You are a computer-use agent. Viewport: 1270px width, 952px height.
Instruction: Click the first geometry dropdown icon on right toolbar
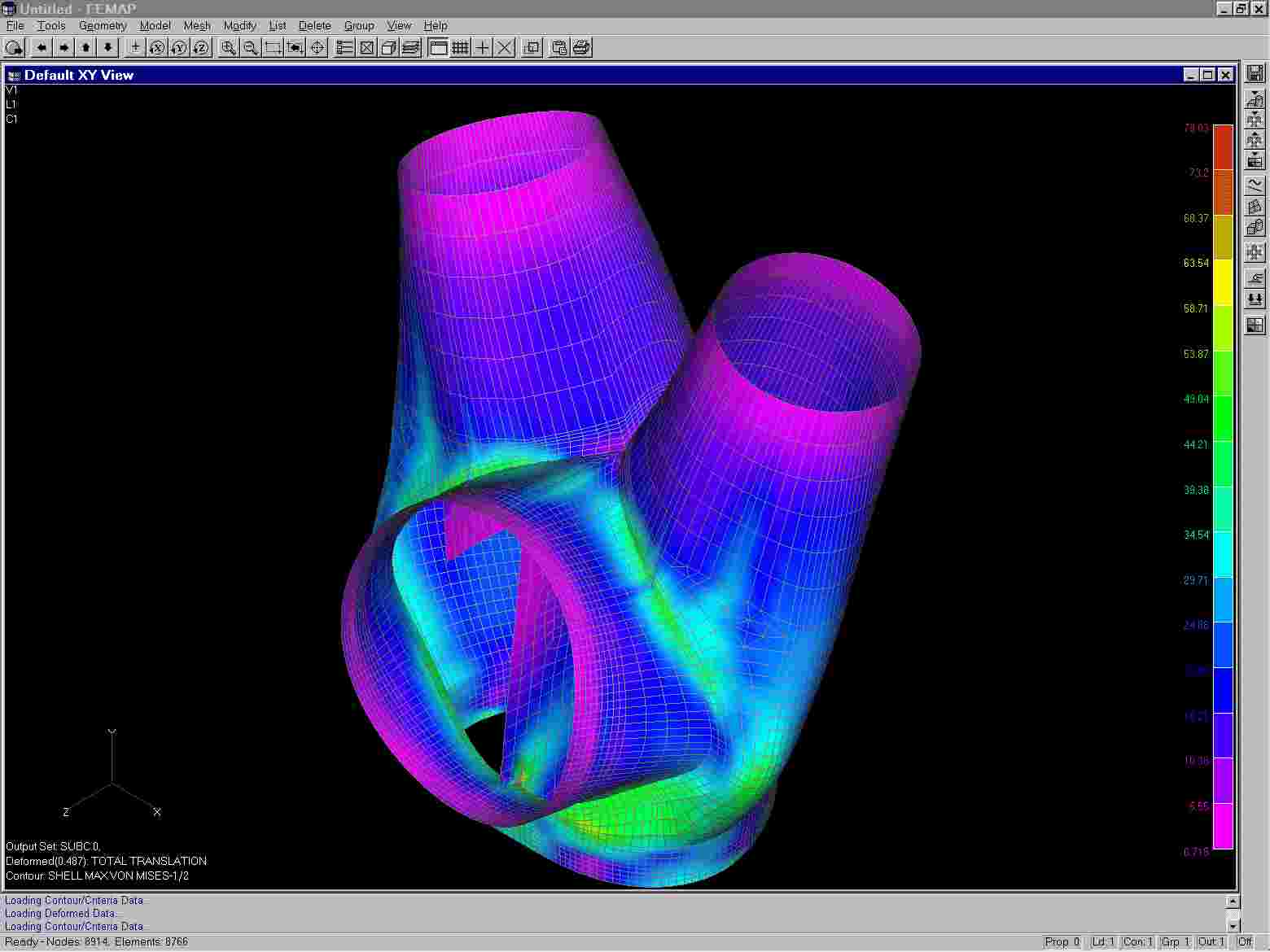pyautogui.click(x=1255, y=100)
